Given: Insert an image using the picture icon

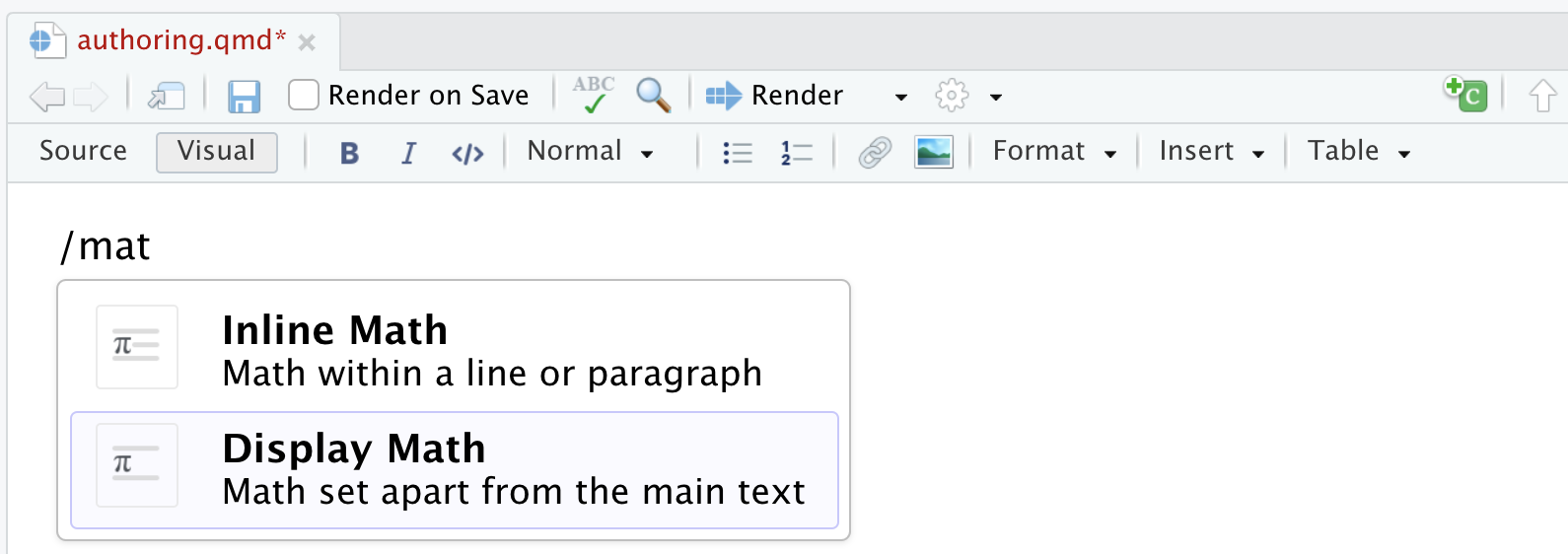Looking at the screenshot, I should (x=933, y=152).
